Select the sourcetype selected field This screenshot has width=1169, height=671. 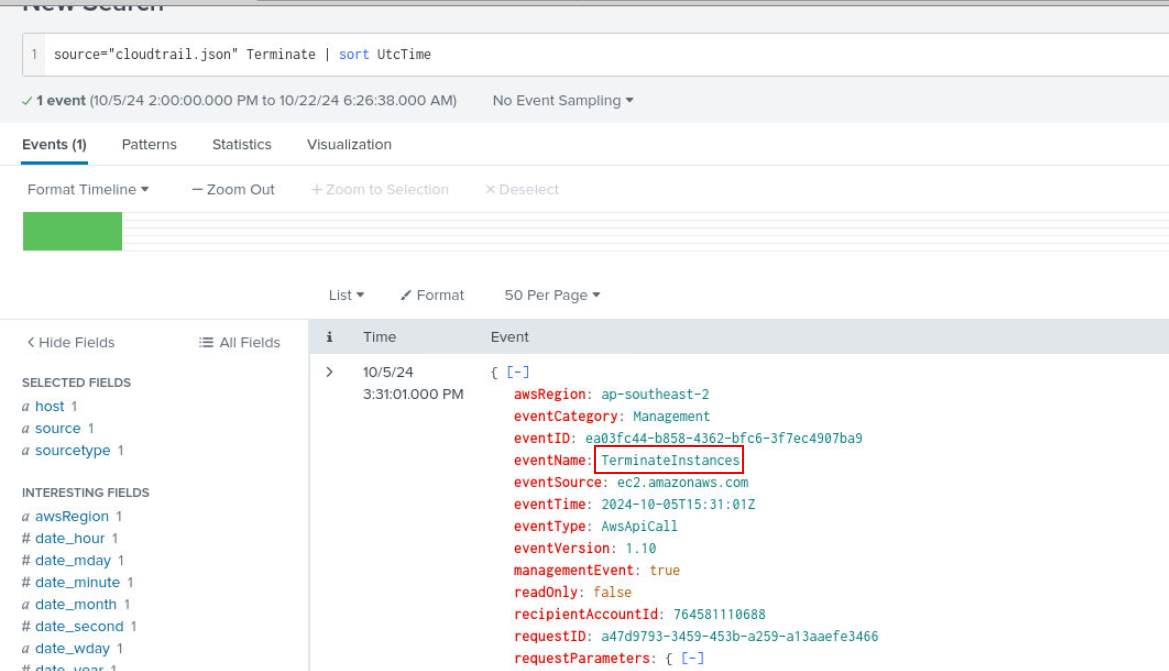[x=72, y=450]
